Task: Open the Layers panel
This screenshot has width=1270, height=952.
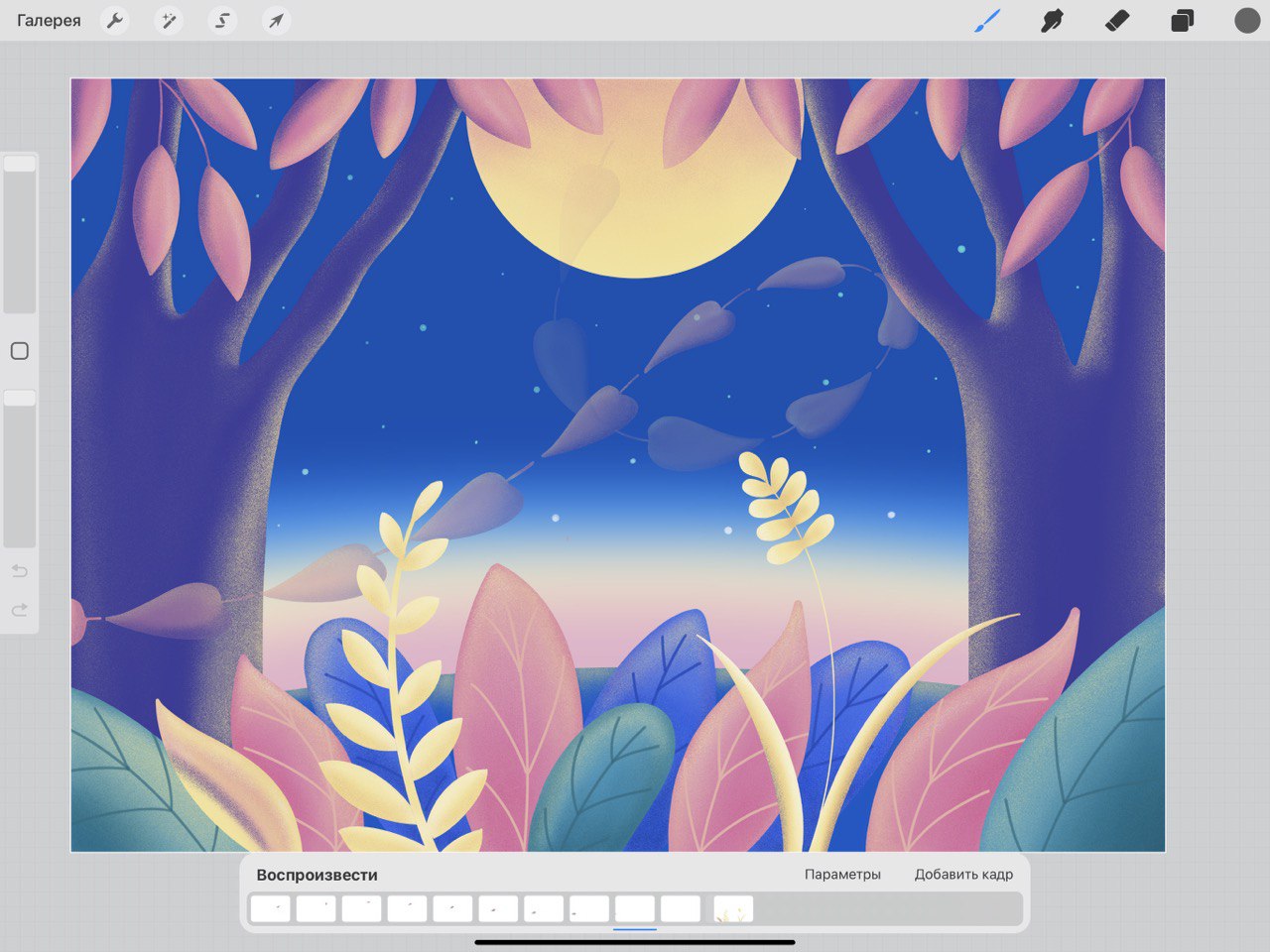Action: click(1182, 21)
